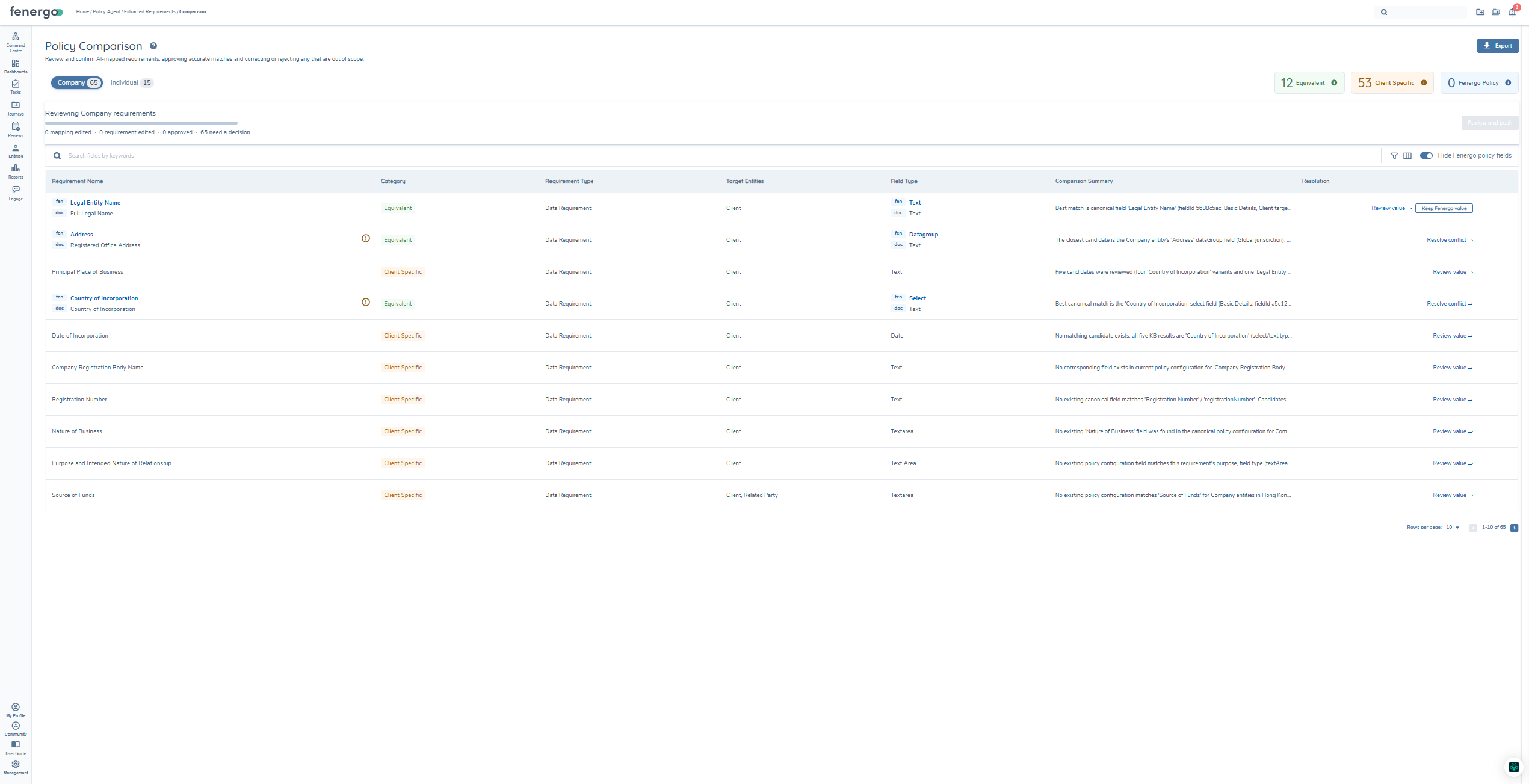This screenshot has height=784, width=1529.
Task: Click Review value for Date of Incorporation
Action: [1453, 336]
